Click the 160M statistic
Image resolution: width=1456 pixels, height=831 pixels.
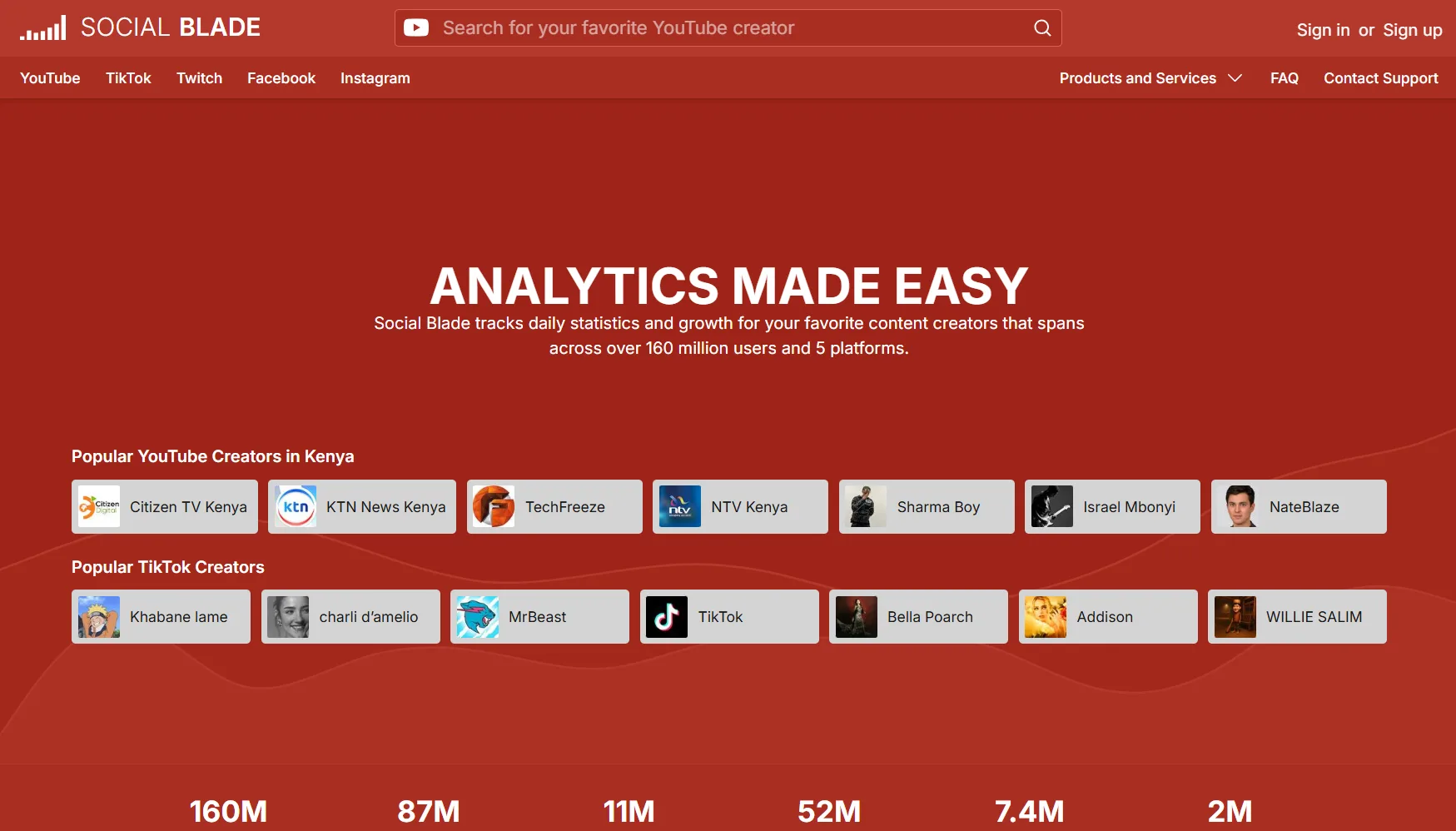tap(228, 811)
